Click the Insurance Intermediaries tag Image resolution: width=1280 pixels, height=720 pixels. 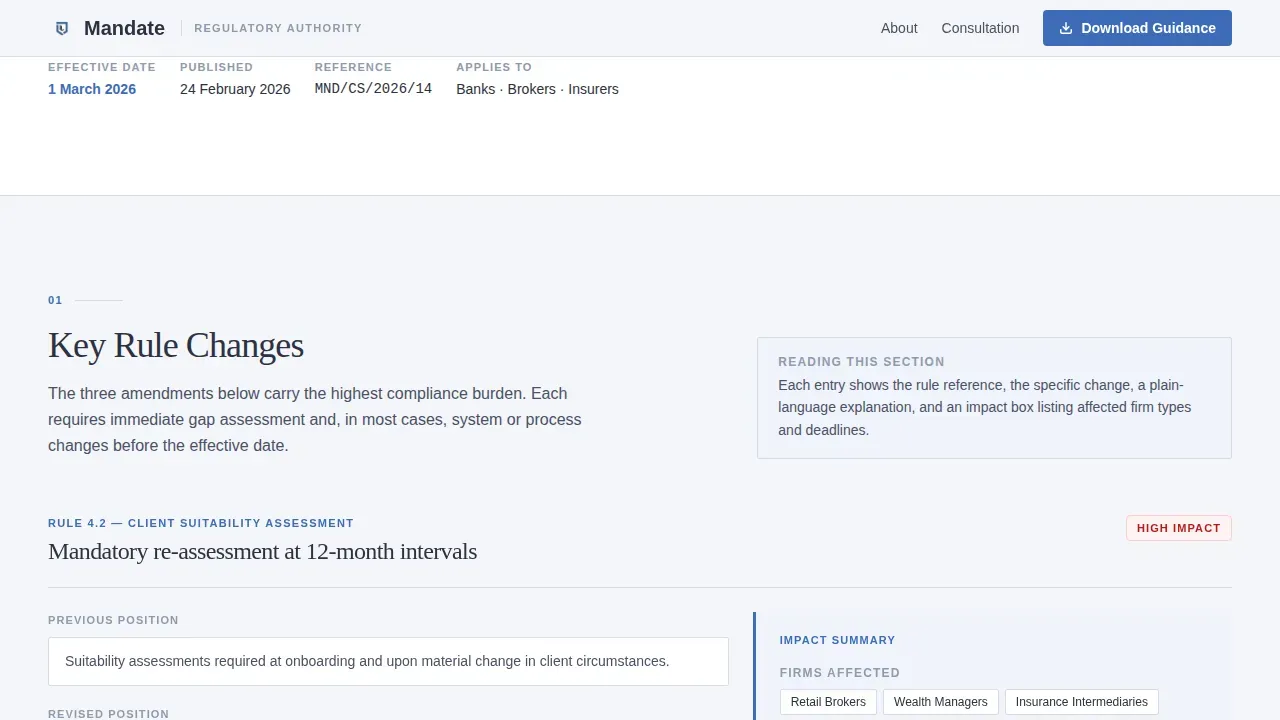point(1081,702)
